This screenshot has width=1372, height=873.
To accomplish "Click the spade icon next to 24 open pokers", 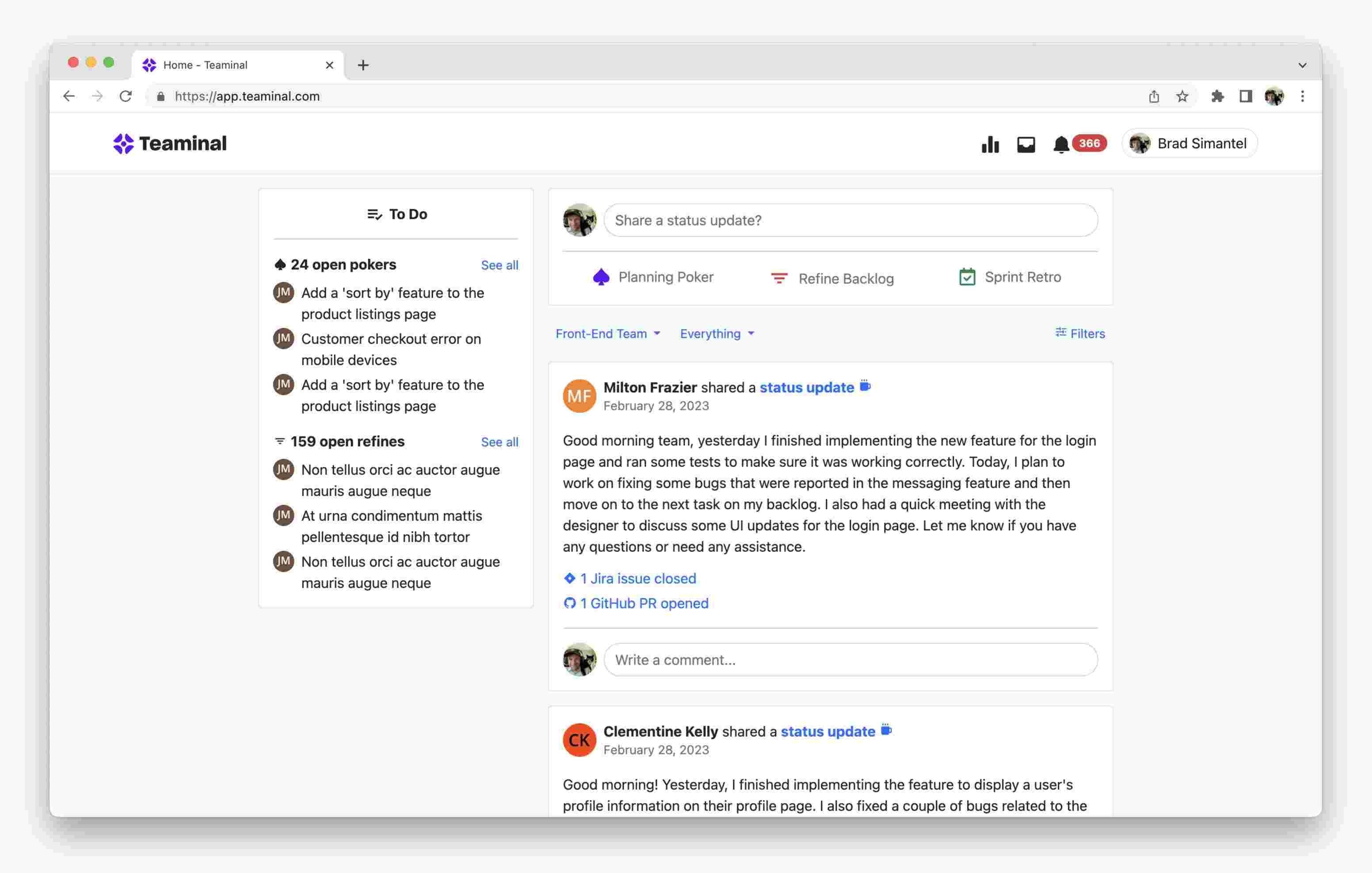I will coord(280,264).
